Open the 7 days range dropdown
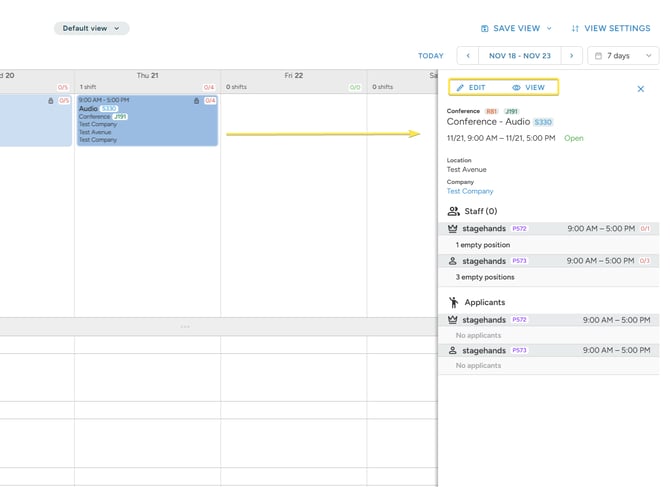The image size is (670, 487). (x=623, y=56)
